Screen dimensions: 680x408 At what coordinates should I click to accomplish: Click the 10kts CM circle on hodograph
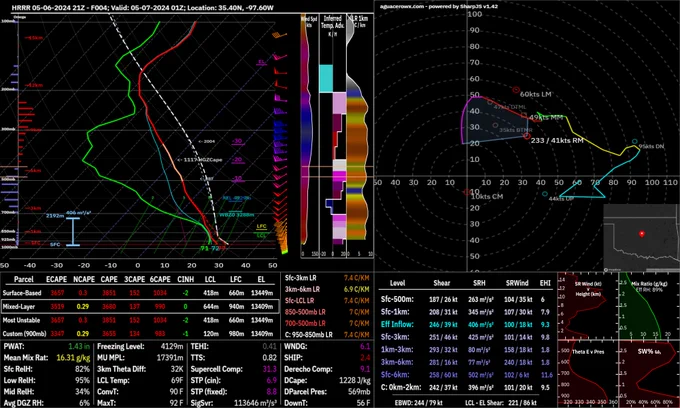[x=467, y=192]
